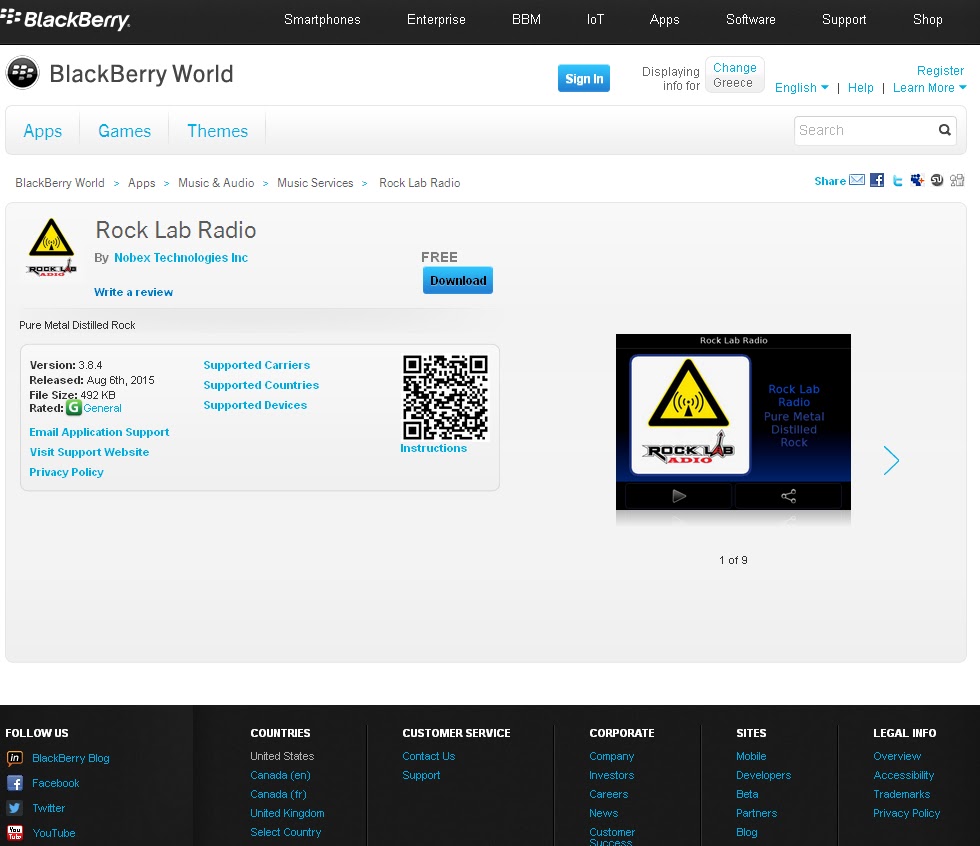Click the BlackBerry World round logo
This screenshot has height=846, width=980.
22,73
